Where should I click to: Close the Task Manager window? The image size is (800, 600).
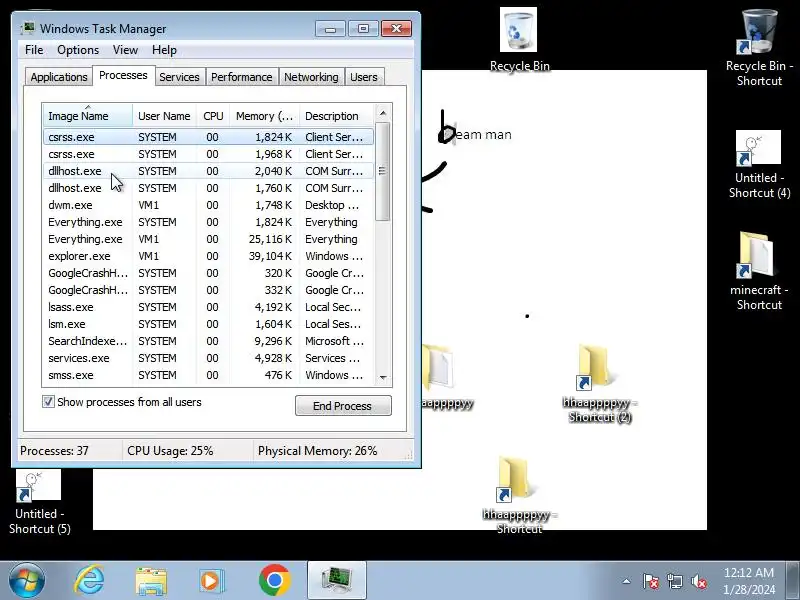click(396, 29)
